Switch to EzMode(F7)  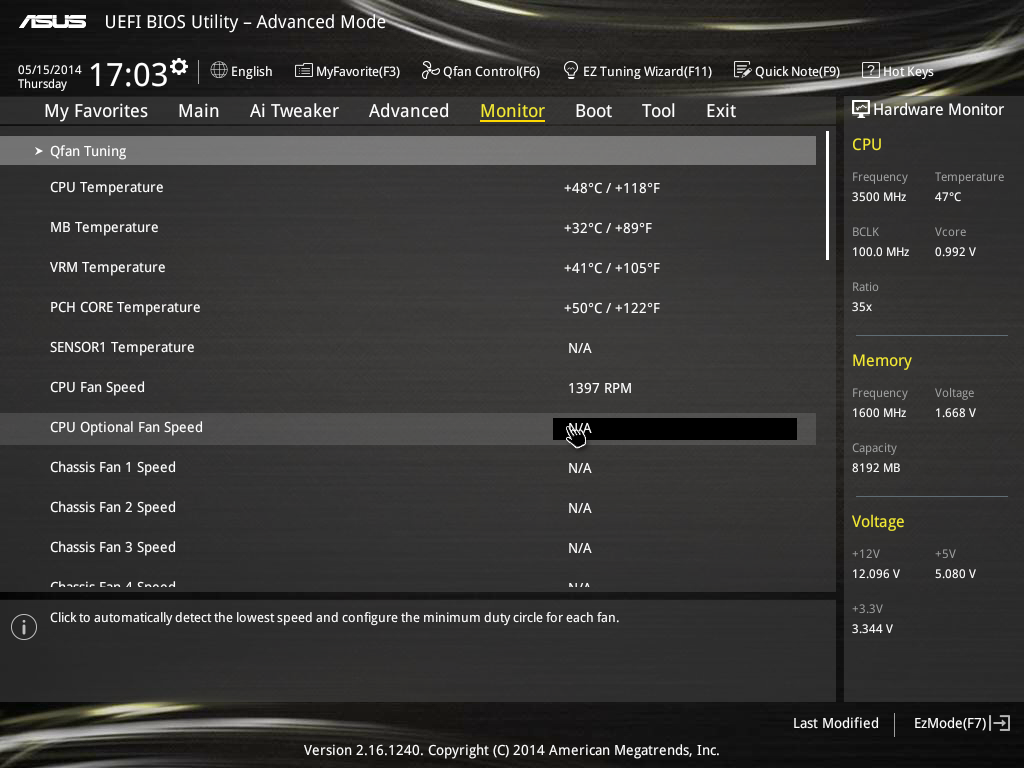pos(950,723)
